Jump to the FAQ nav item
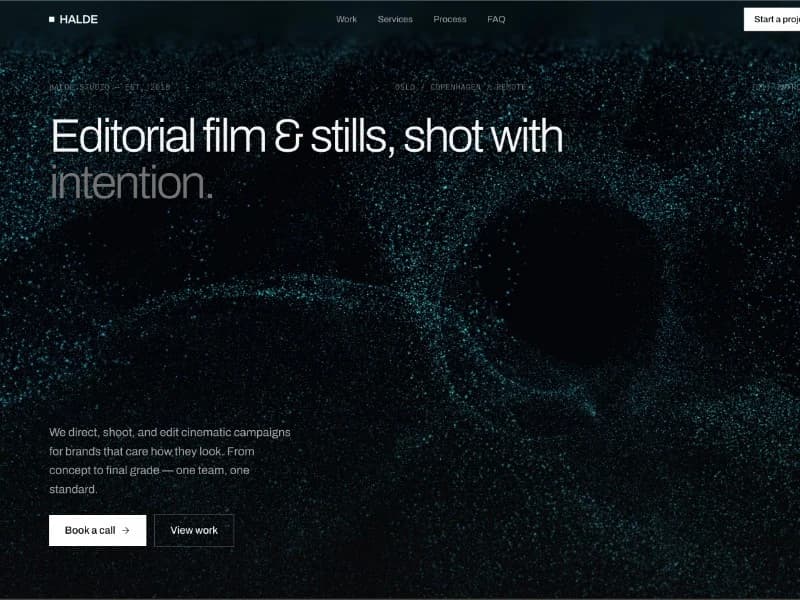Viewport: 800px width, 600px height. click(x=496, y=19)
